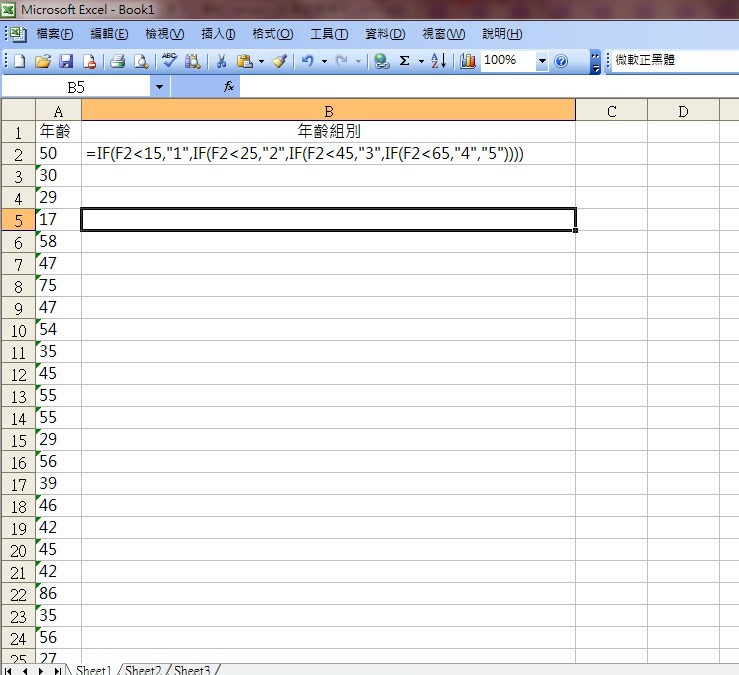Launch the Chart Wizard
Image resolution: width=739 pixels, height=675 pixels.
pos(468,61)
